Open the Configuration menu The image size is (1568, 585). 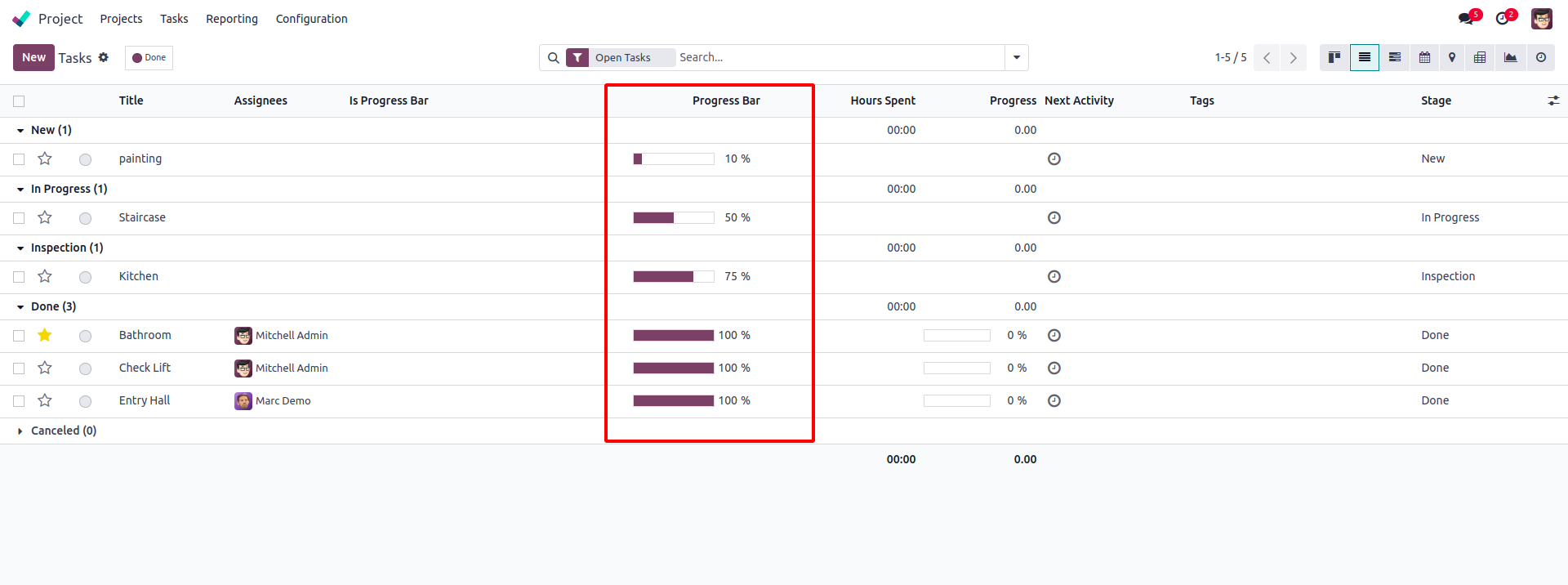point(311,19)
